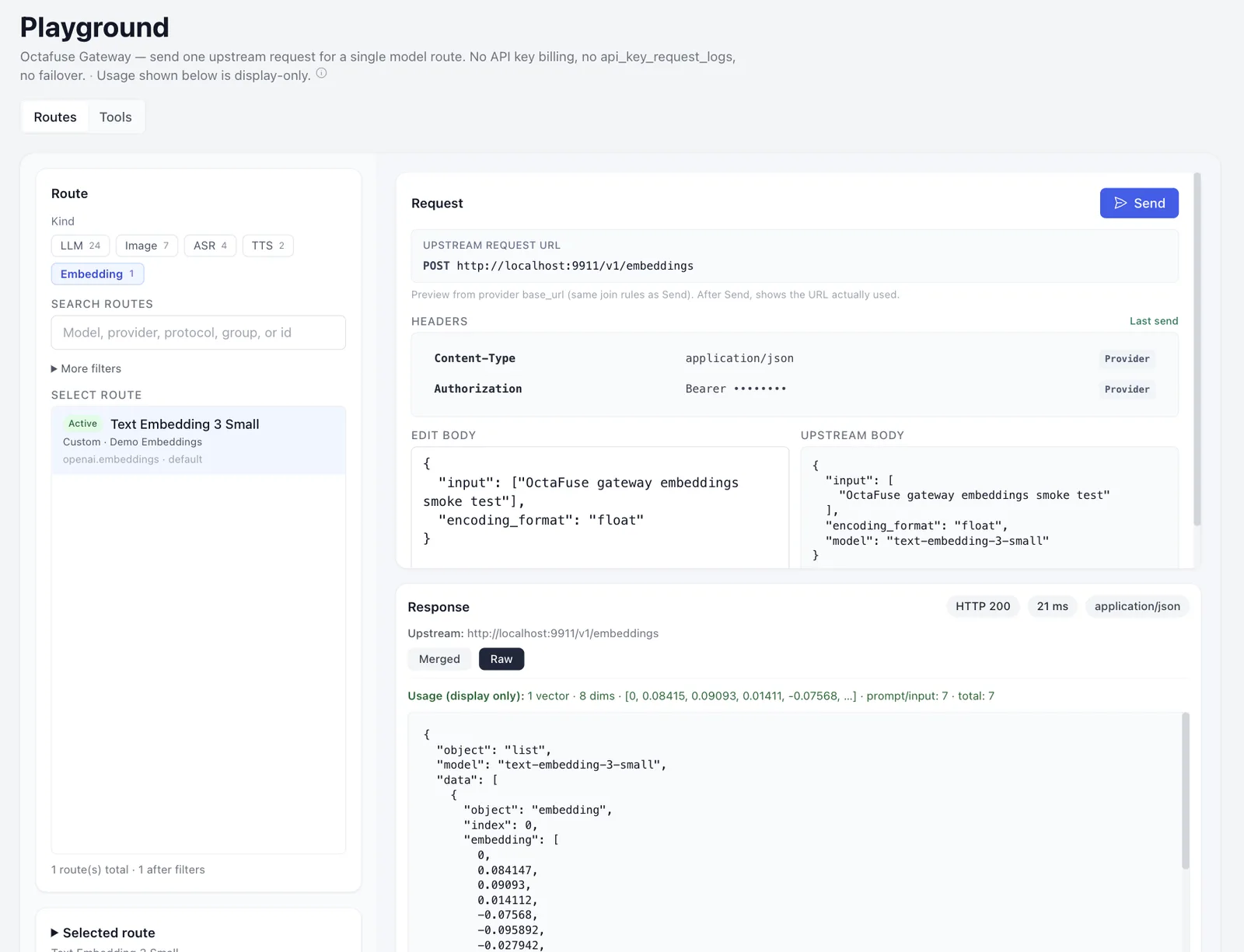Click the info icon beside display-only text
Image resolution: width=1244 pixels, height=952 pixels.
click(x=321, y=74)
